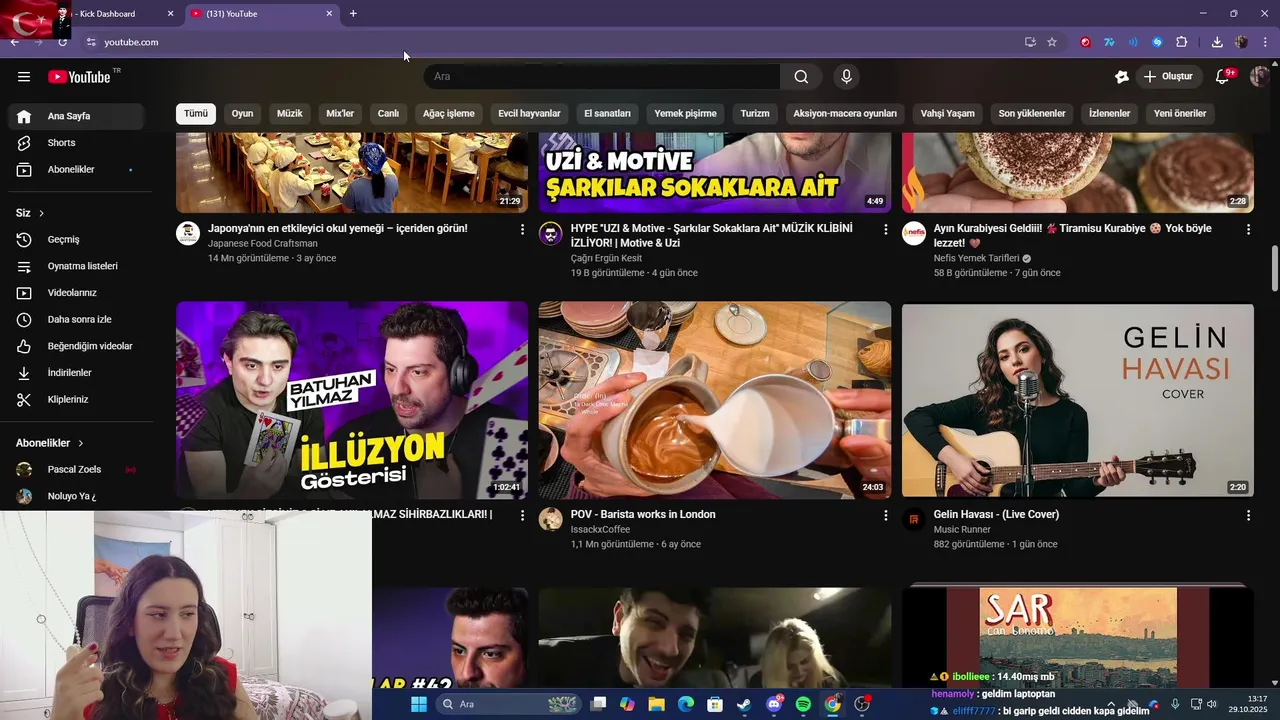Open the YouTube hamburger guide menu
This screenshot has height=720, width=1280.
24,77
